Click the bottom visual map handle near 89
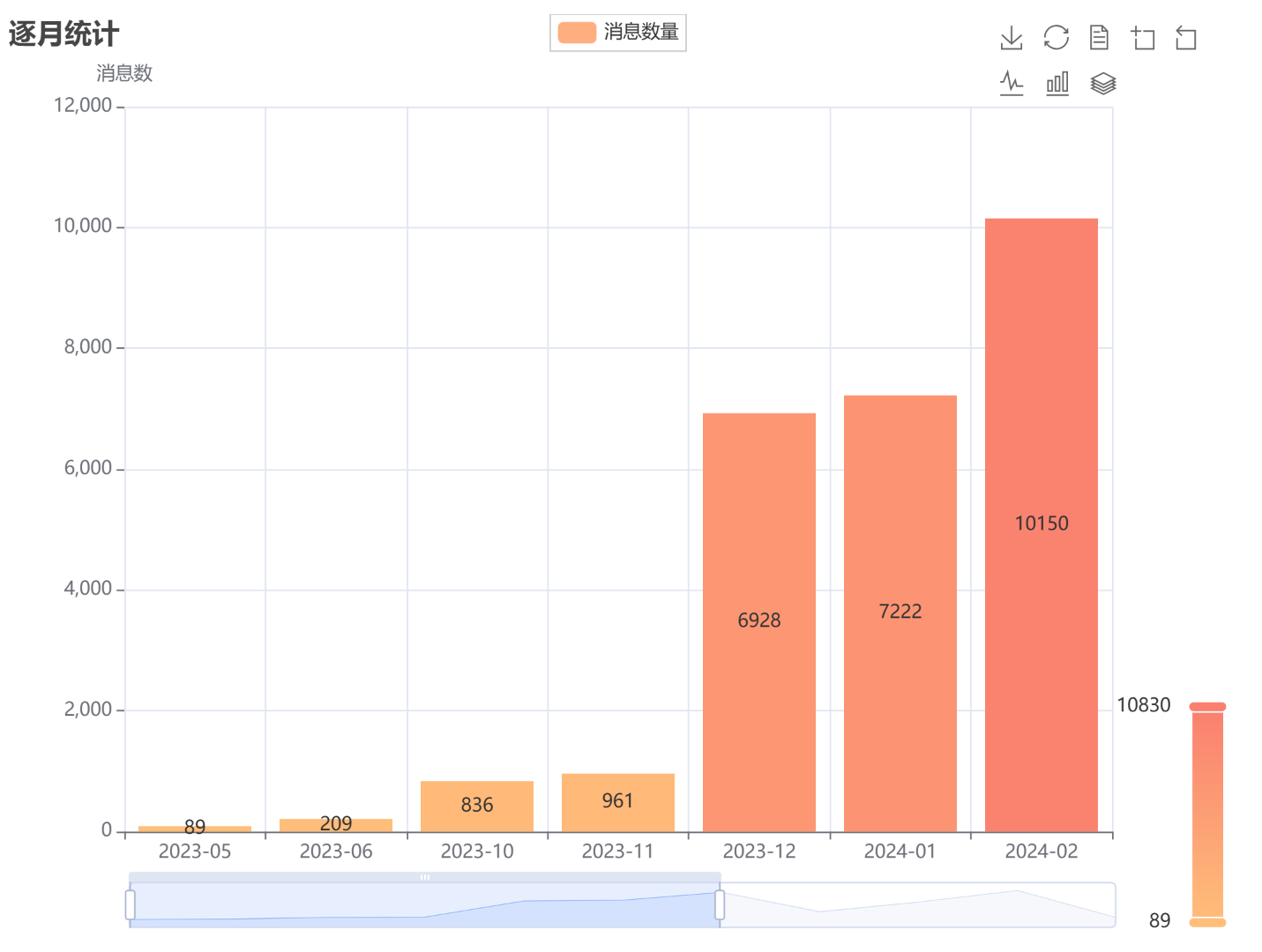Image resolution: width=1262 pixels, height=952 pixels. pos(1207,922)
